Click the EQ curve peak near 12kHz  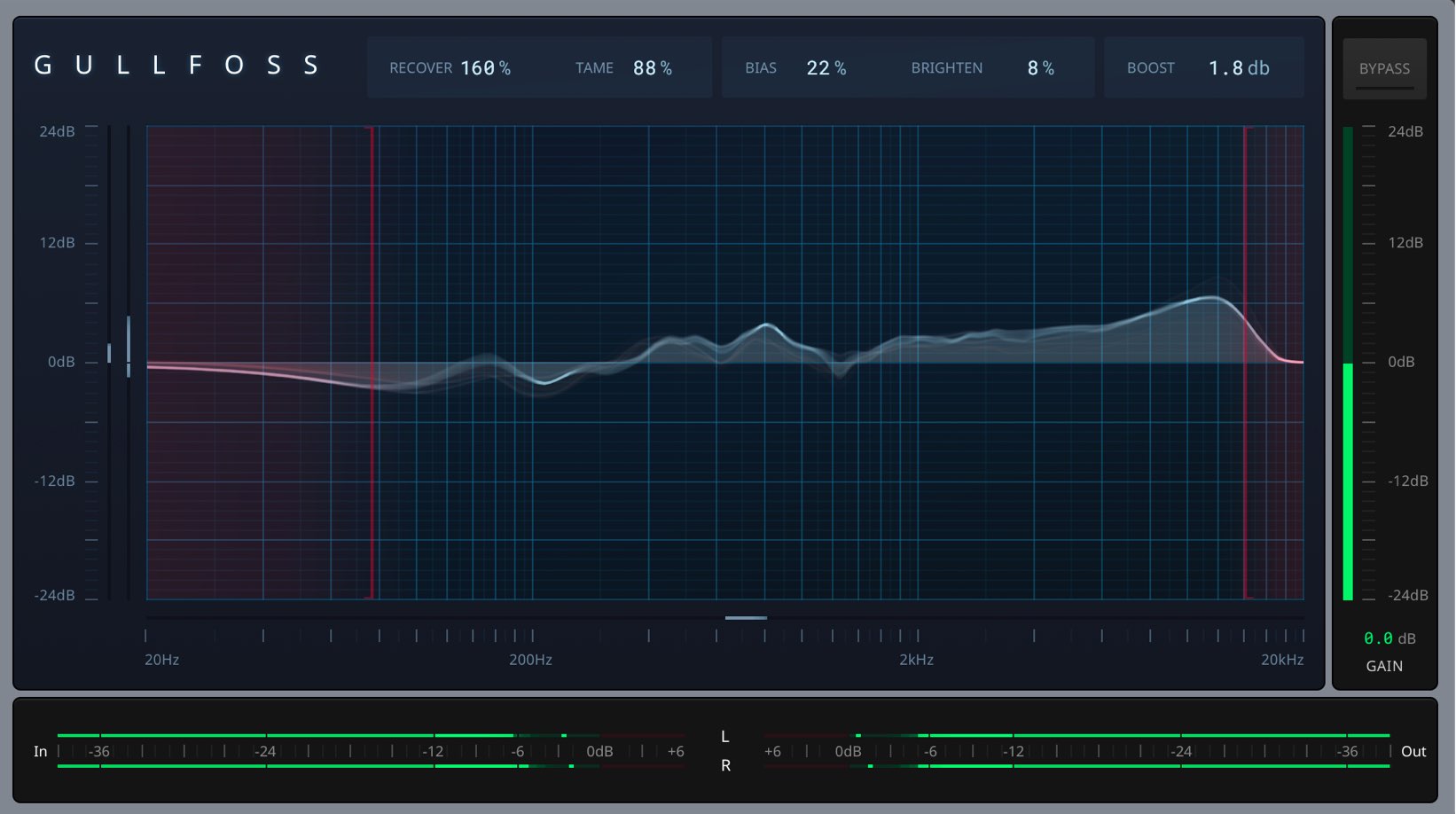(1210, 298)
